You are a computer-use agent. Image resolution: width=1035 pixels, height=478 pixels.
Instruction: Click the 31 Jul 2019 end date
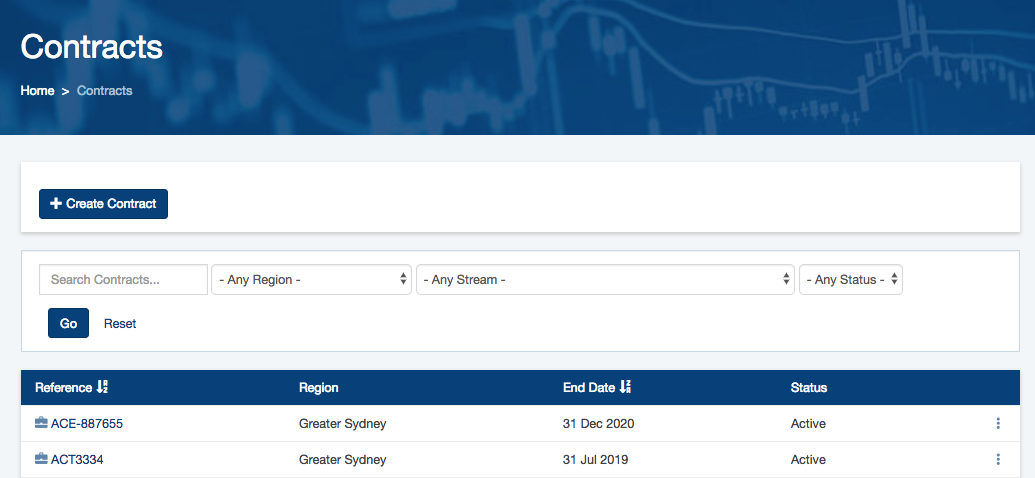(595, 459)
